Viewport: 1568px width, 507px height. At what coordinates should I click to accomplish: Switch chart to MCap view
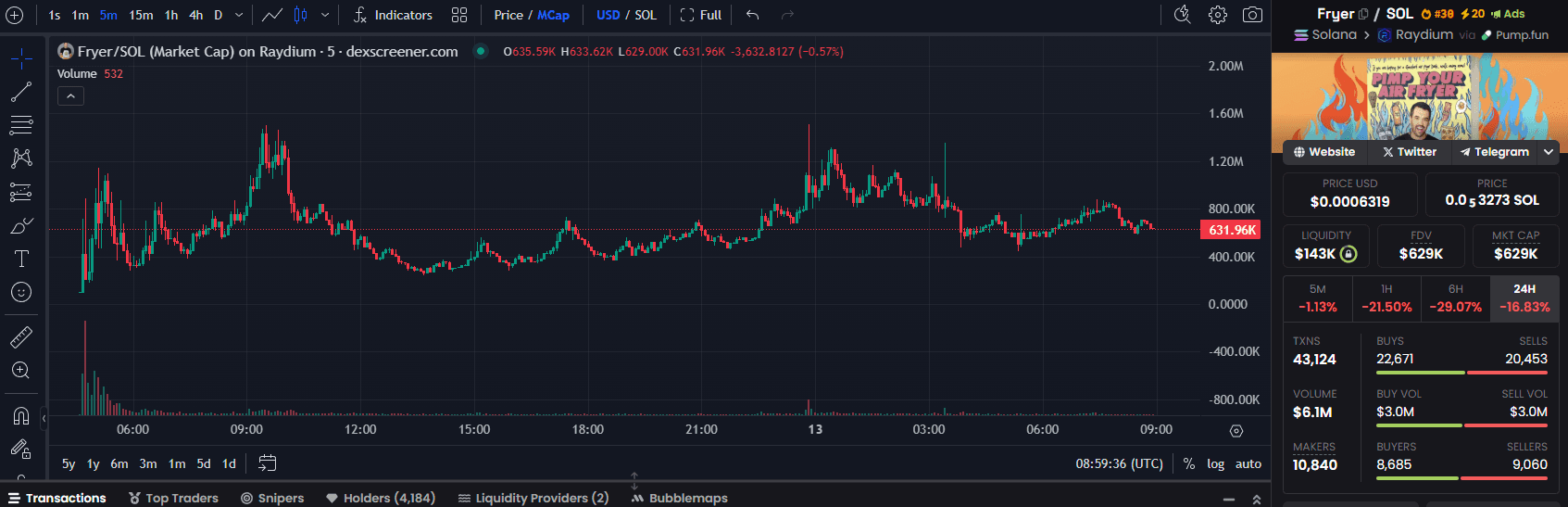point(554,15)
